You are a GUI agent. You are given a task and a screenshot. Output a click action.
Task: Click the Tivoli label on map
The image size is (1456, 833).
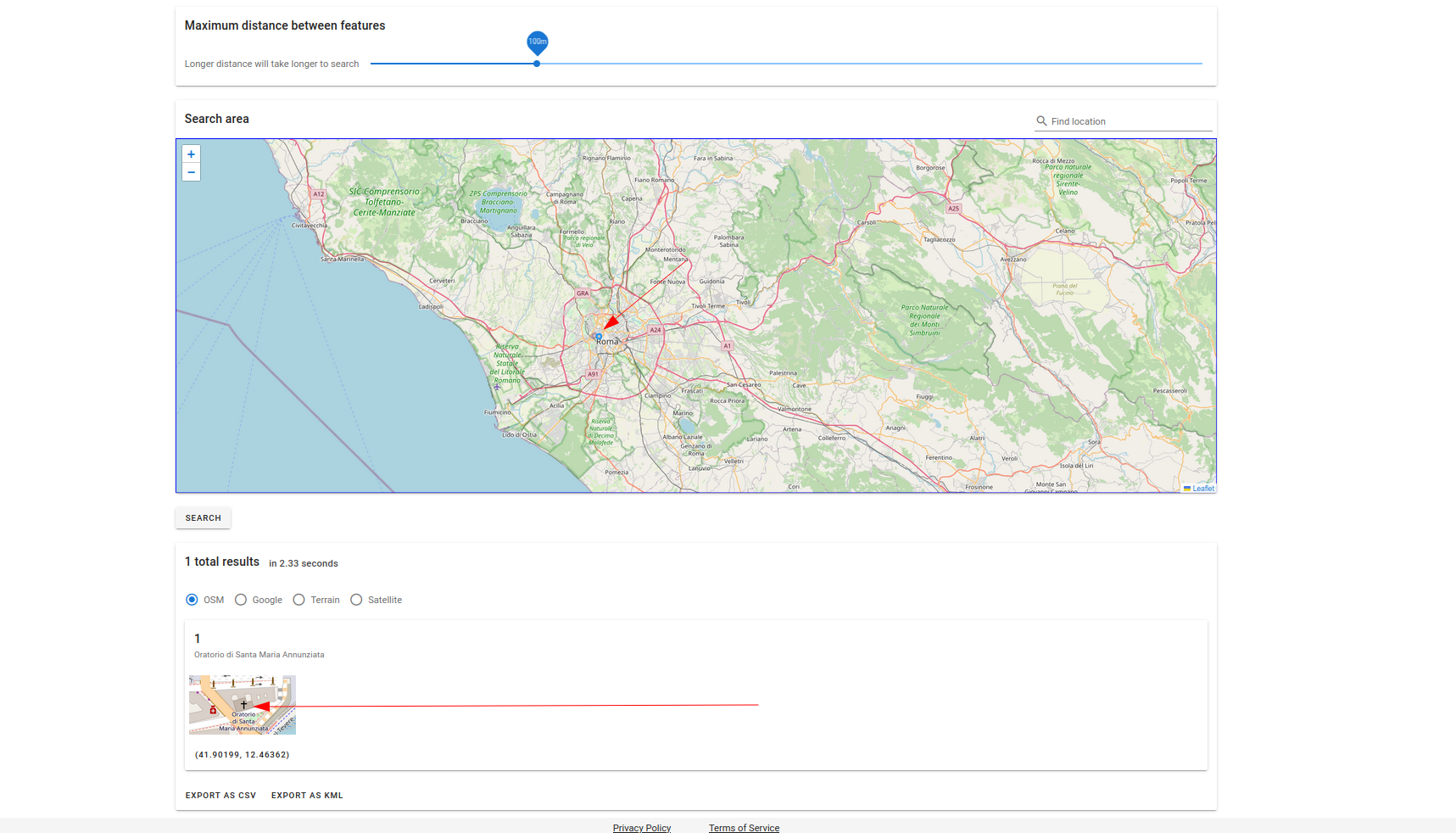tap(744, 302)
